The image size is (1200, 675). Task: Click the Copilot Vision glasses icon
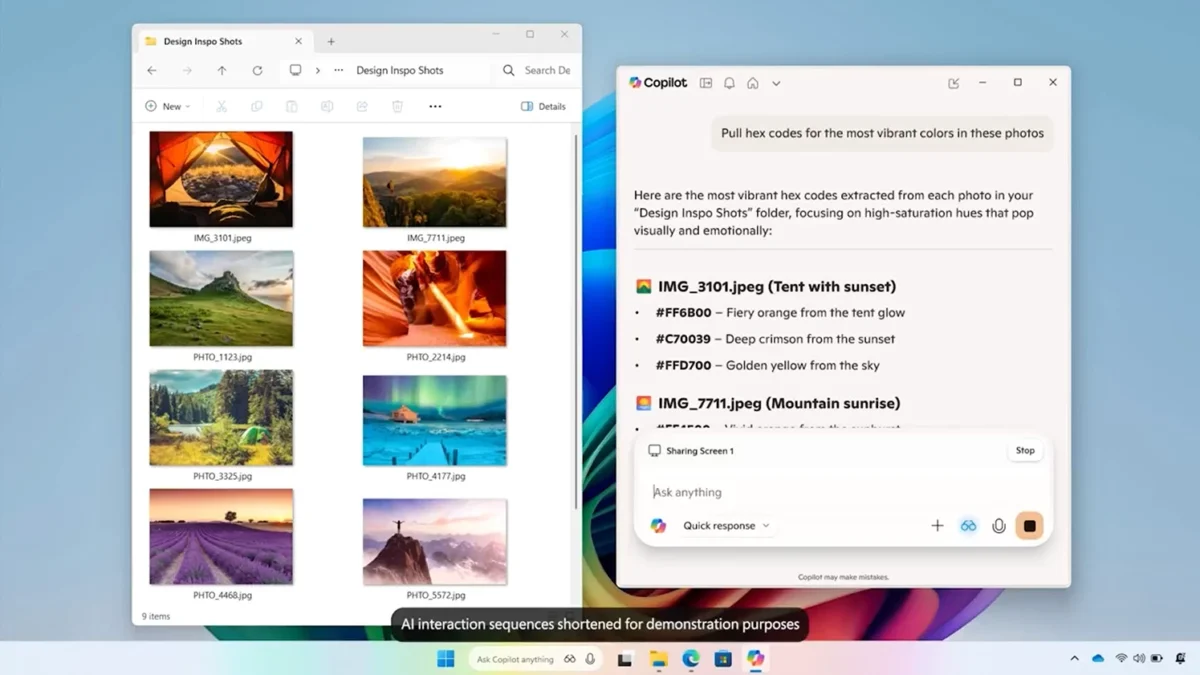point(968,526)
